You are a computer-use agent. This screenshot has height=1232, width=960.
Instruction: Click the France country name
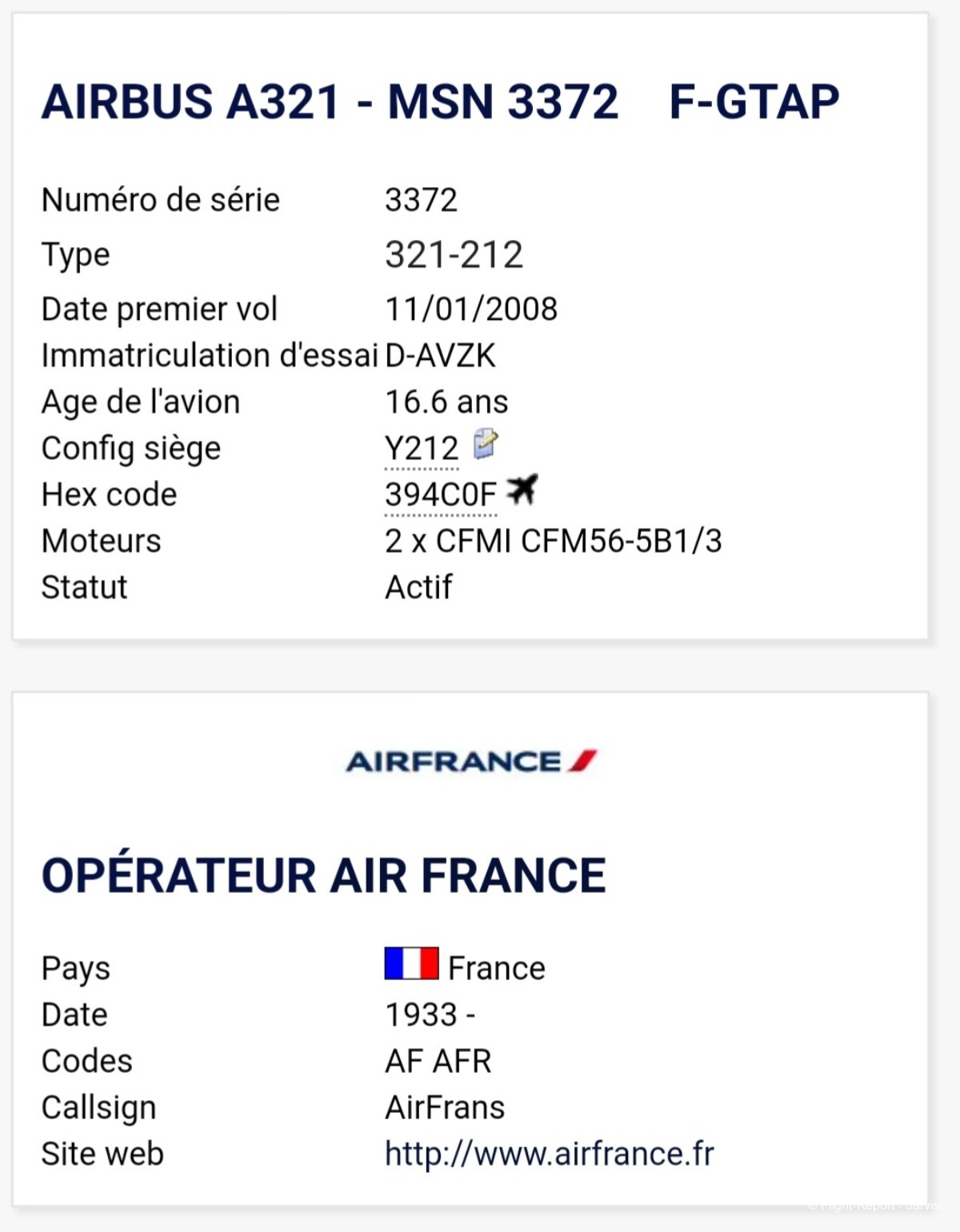497,968
